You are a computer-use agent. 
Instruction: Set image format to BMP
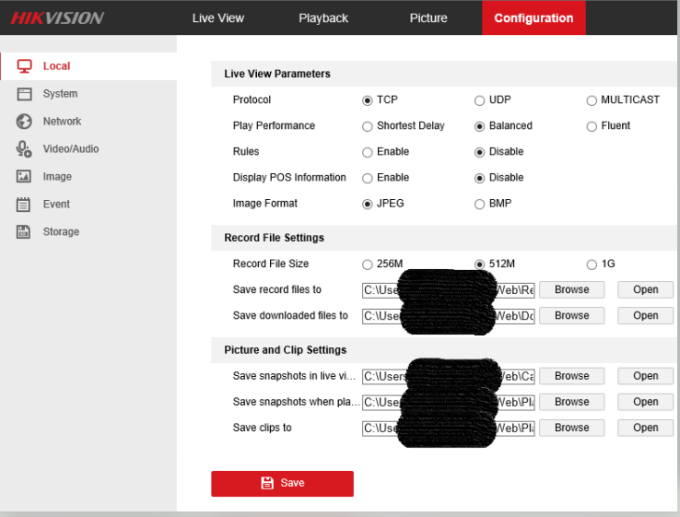(x=480, y=204)
